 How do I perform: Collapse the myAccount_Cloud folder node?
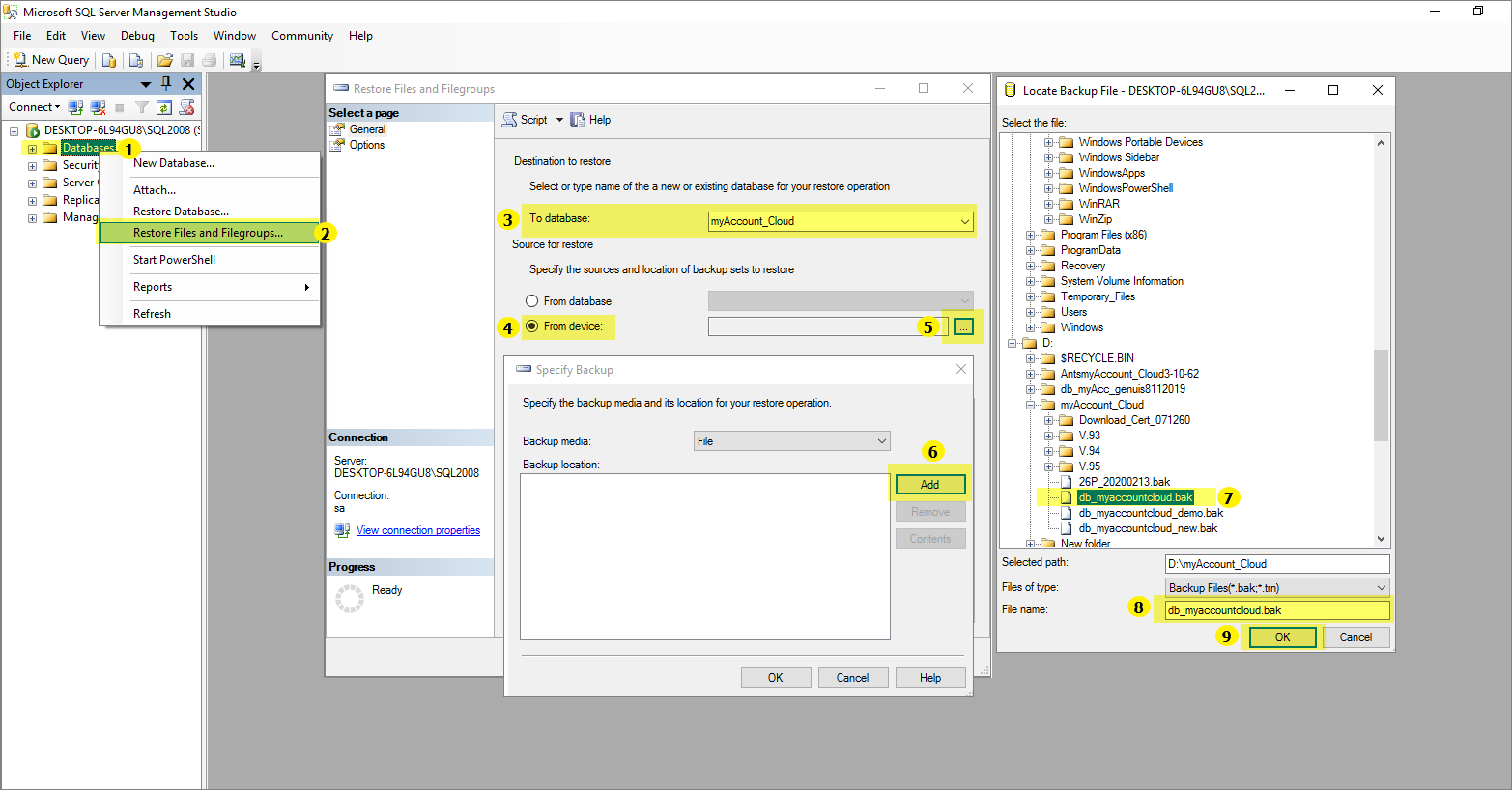pos(1031,405)
